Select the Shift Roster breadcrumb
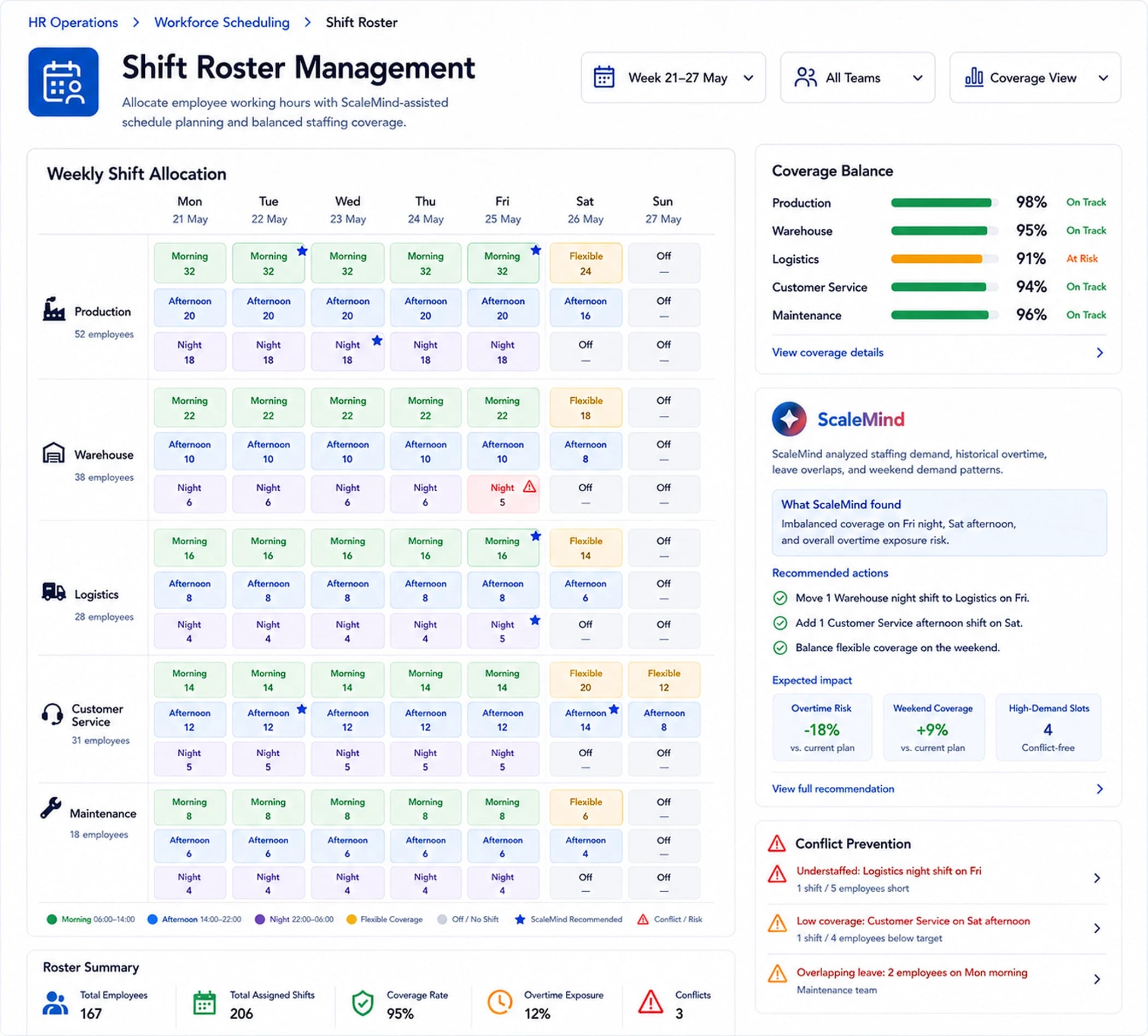This screenshot has height=1036, width=1148. click(361, 22)
